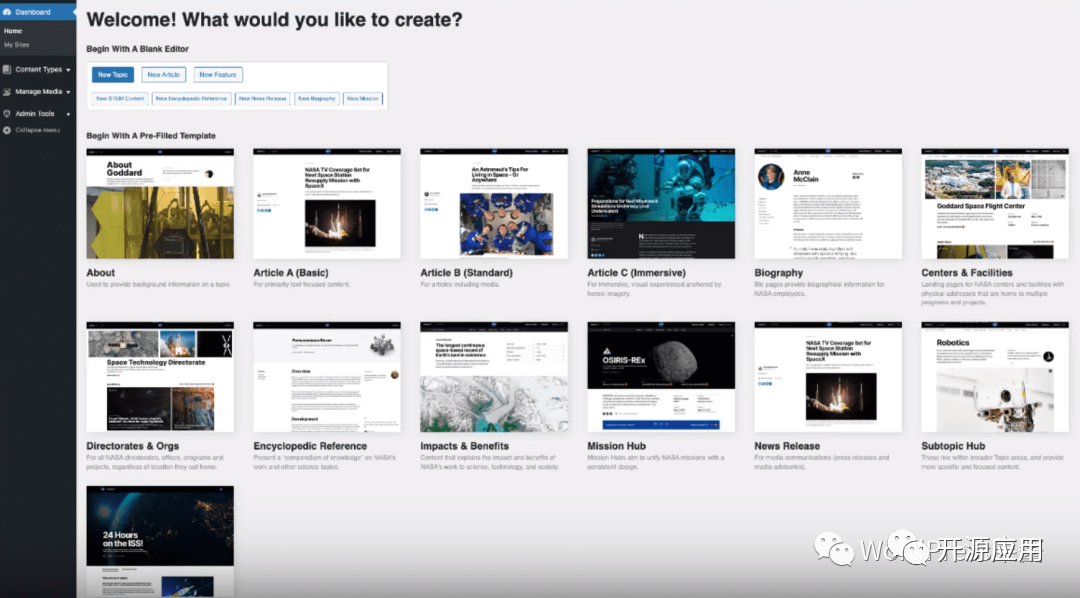Click the Collapse menu arrow icon
1080x598 pixels.
(8, 130)
